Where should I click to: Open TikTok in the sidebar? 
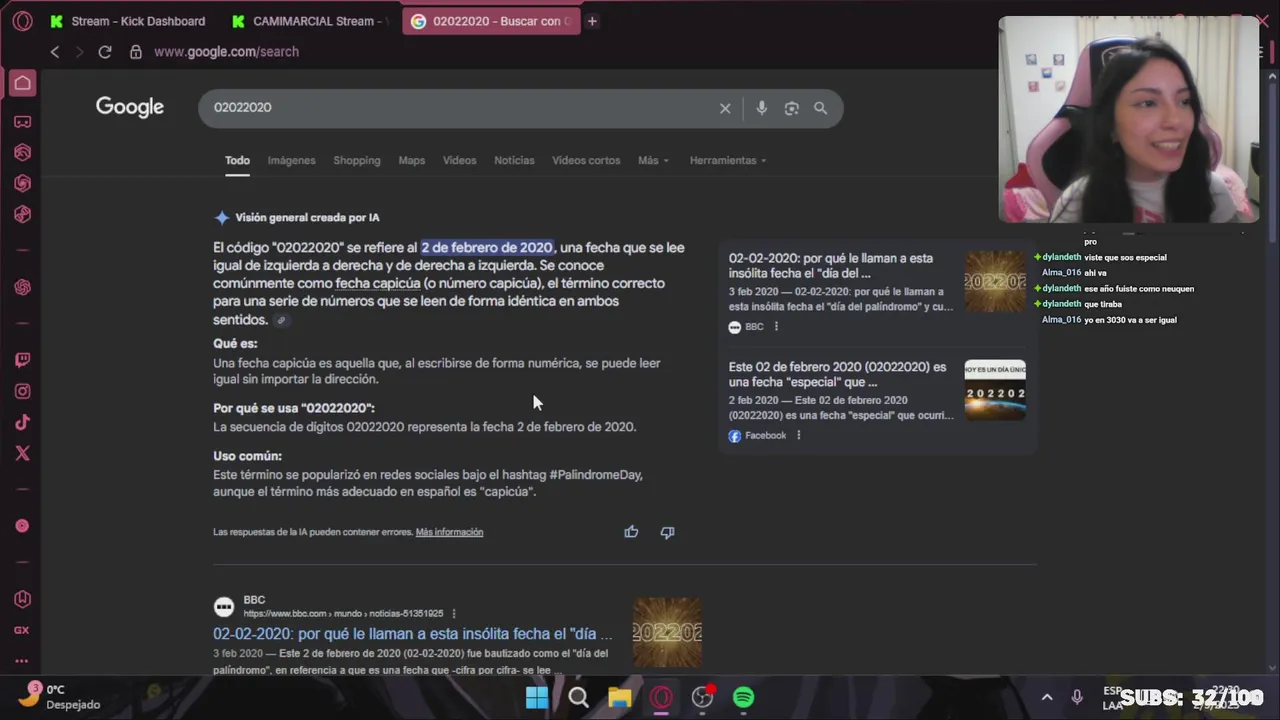point(22,422)
